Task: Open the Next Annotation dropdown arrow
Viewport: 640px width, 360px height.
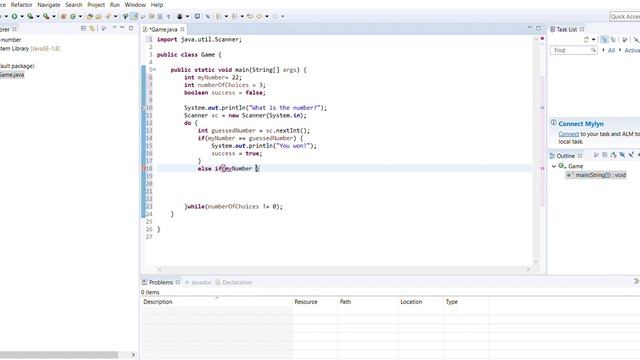Action: pyautogui.click(x=226, y=16)
